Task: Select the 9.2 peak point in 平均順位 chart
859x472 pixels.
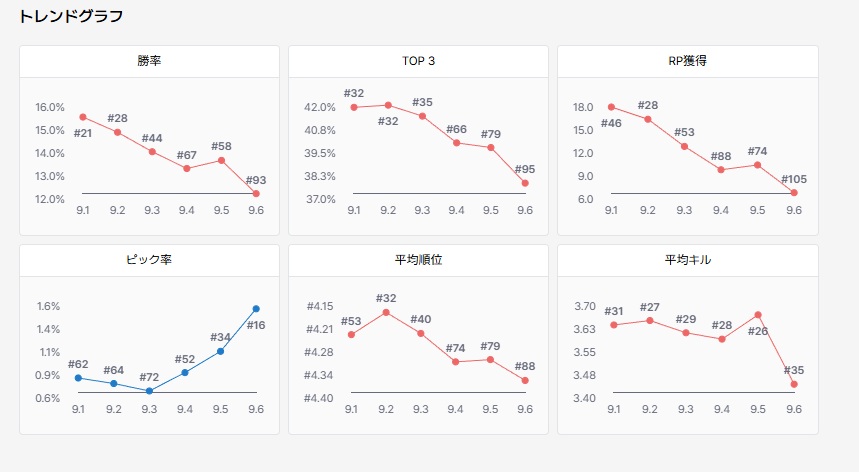Action: (x=387, y=312)
